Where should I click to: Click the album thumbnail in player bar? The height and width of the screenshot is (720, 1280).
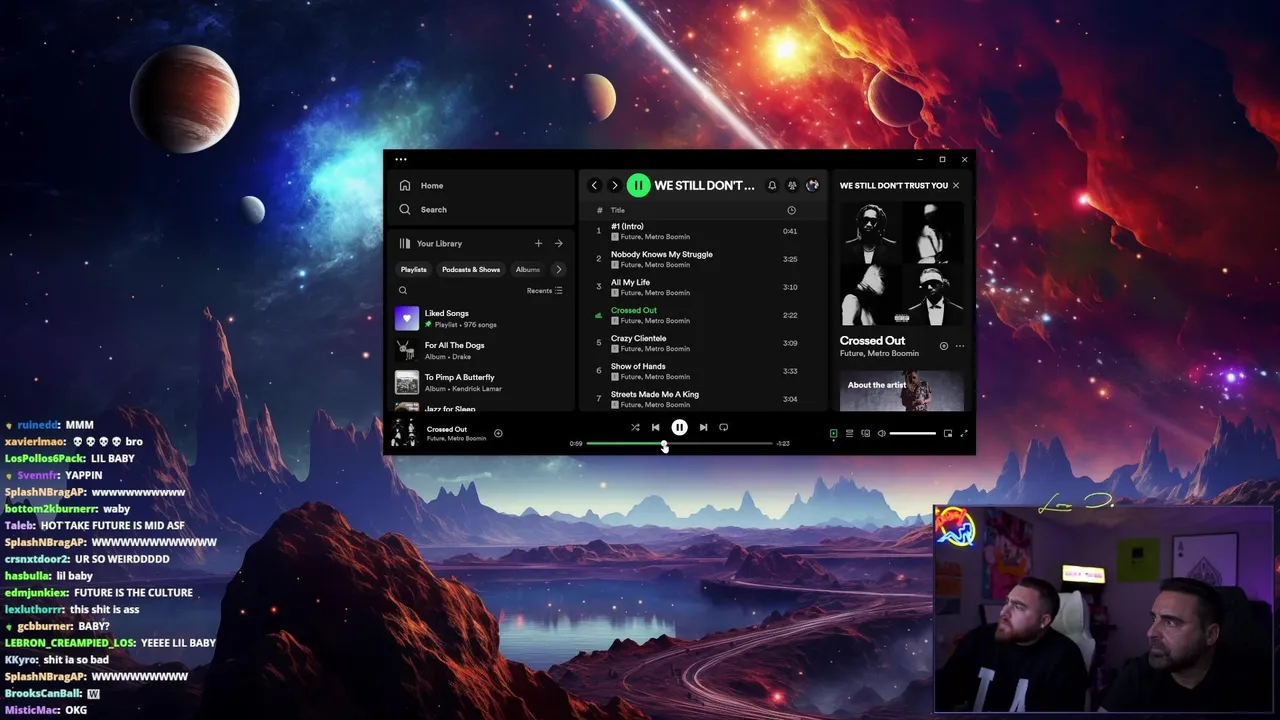pos(404,433)
